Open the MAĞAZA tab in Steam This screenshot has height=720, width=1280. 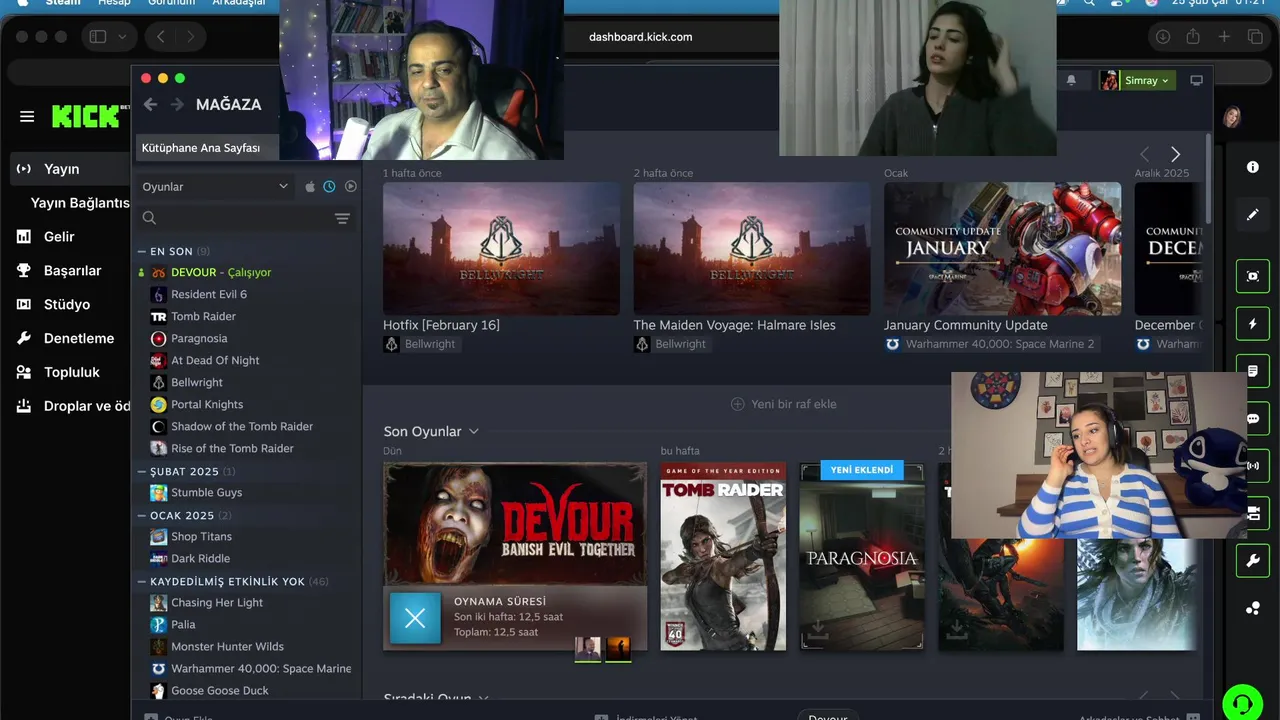(x=229, y=104)
